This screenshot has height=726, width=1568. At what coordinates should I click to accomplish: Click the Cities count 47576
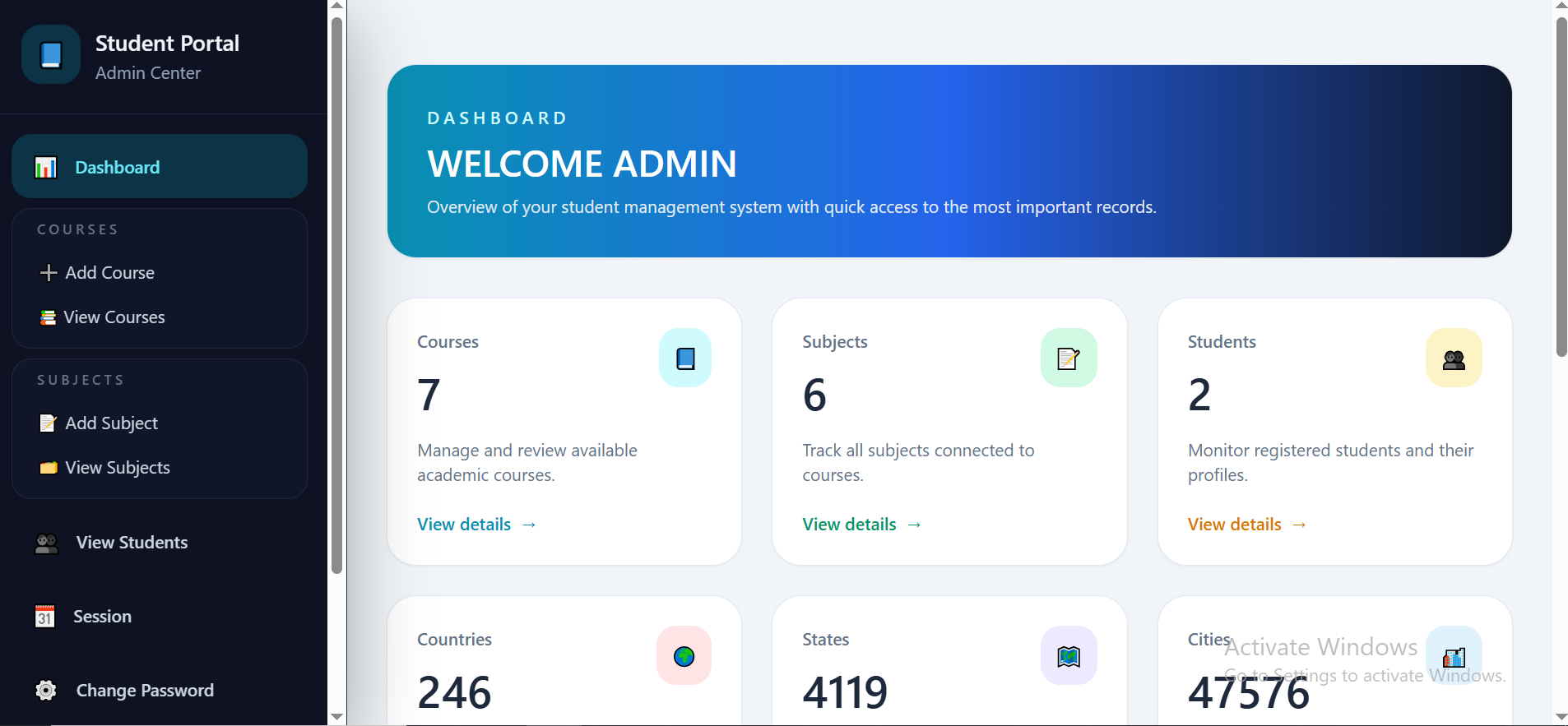(x=1248, y=692)
